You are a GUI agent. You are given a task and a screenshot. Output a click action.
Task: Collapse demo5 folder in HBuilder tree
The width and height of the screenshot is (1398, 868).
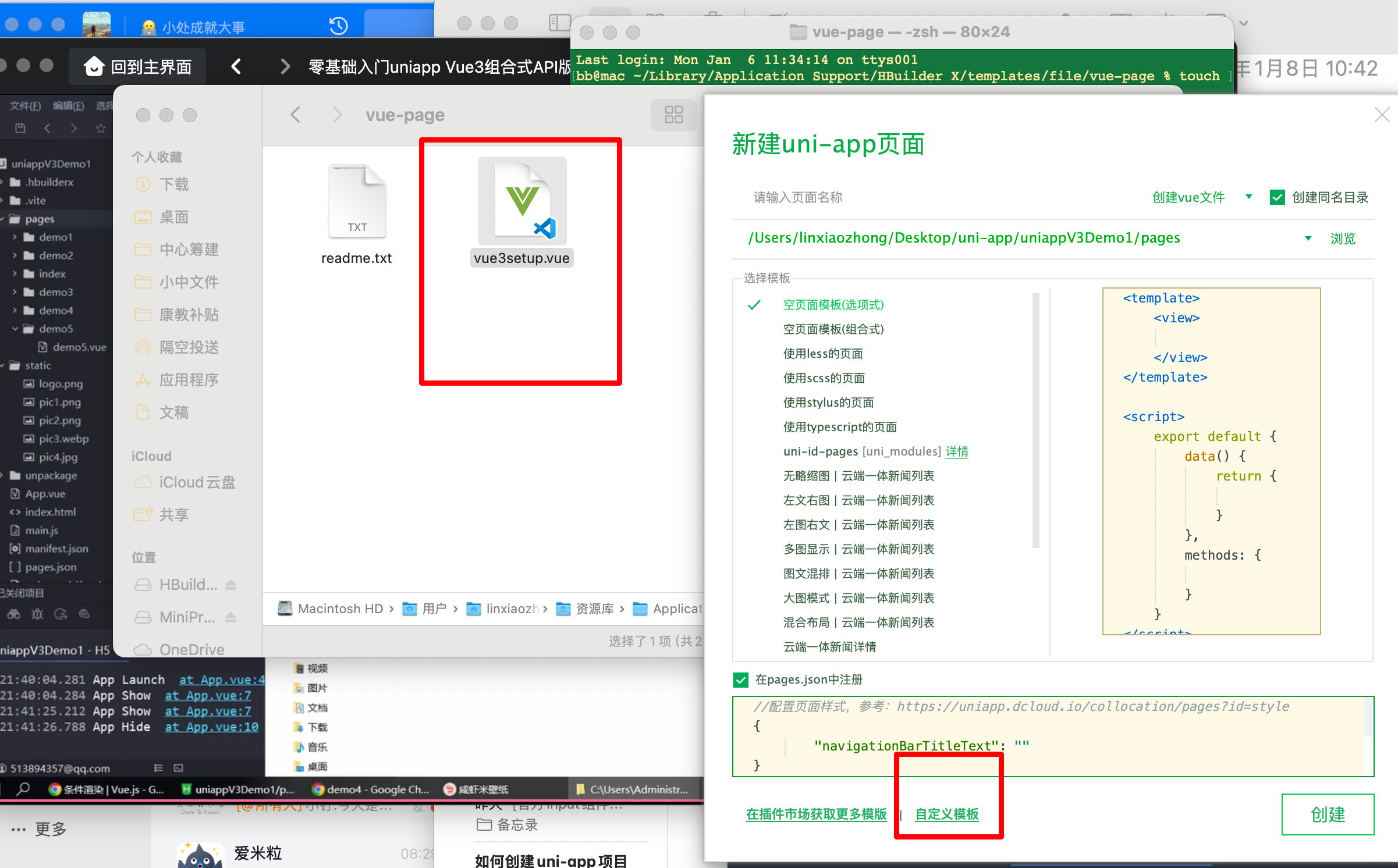pyautogui.click(x=15, y=329)
